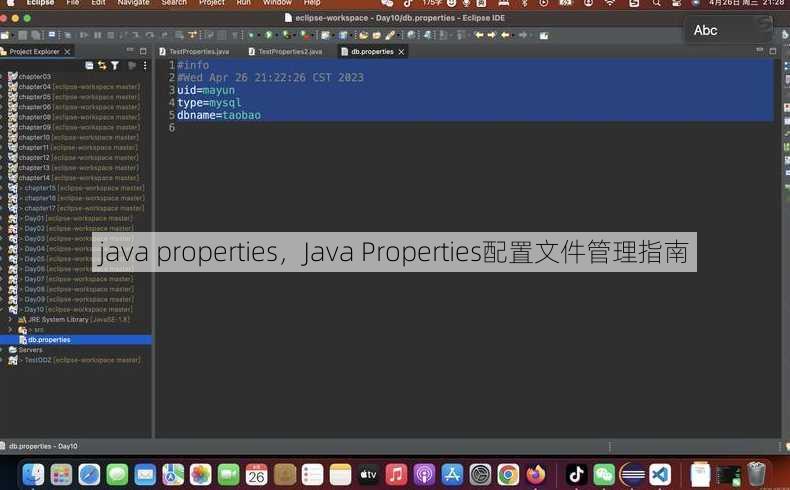The image size is (790, 490).
Task: Select chapter10 project in tree
Action: point(73,137)
